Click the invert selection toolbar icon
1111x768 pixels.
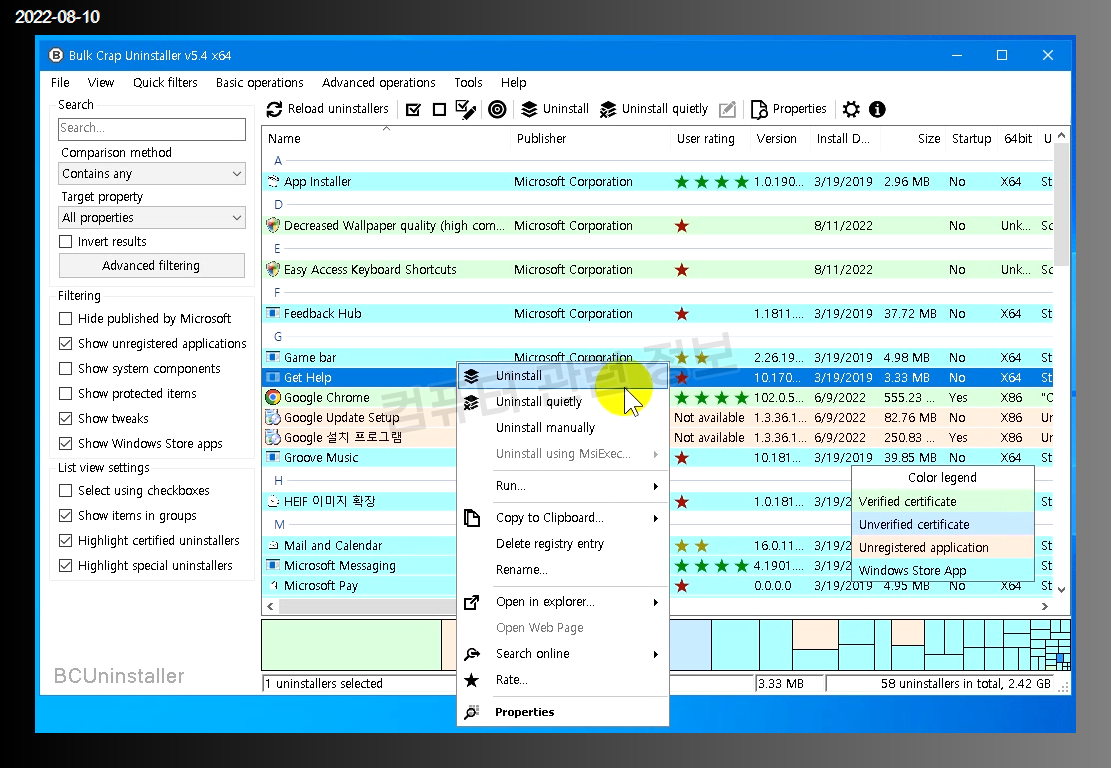coord(466,109)
